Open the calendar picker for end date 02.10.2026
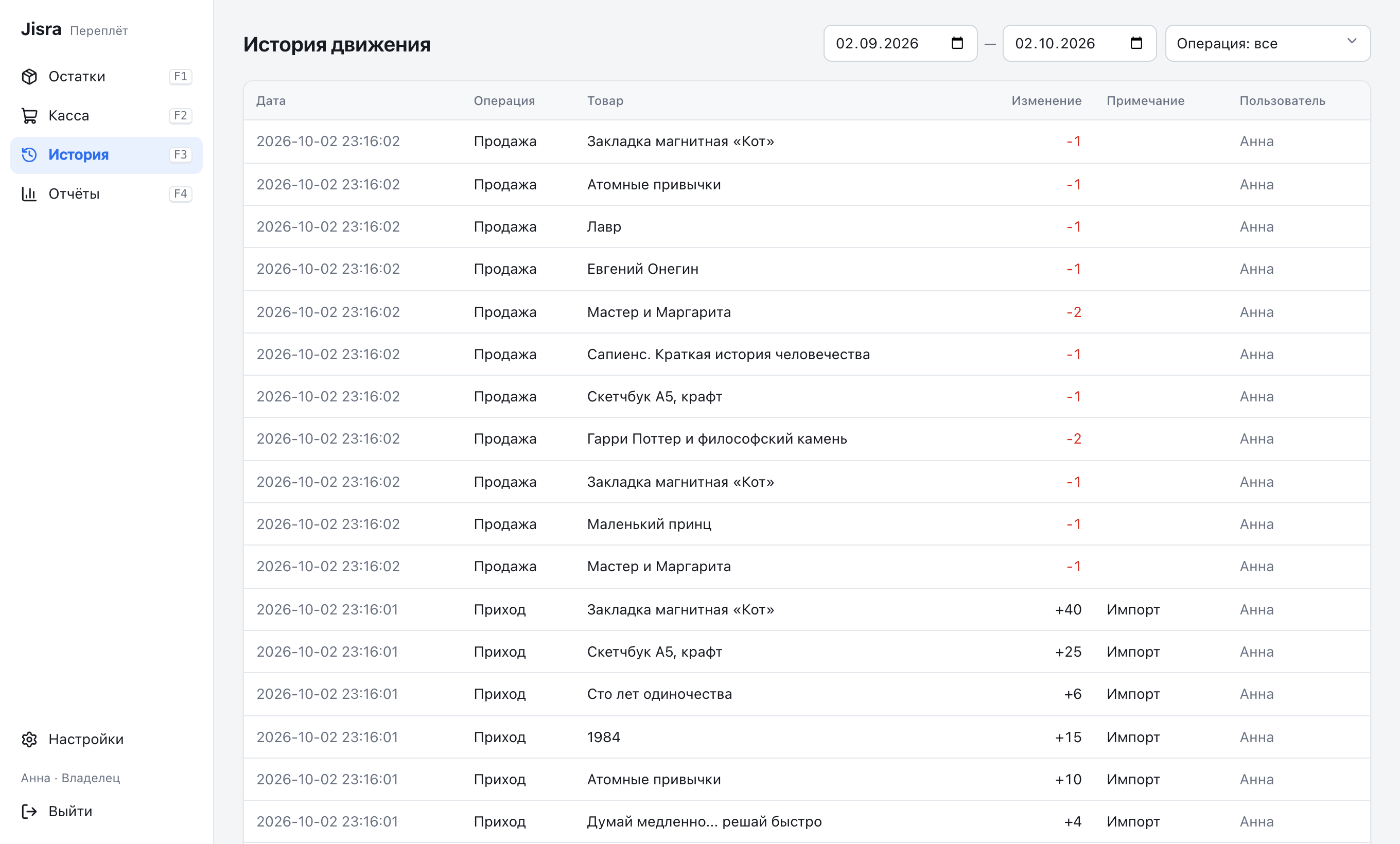Screen dimensions: 1400x844 pos(1136,43)
